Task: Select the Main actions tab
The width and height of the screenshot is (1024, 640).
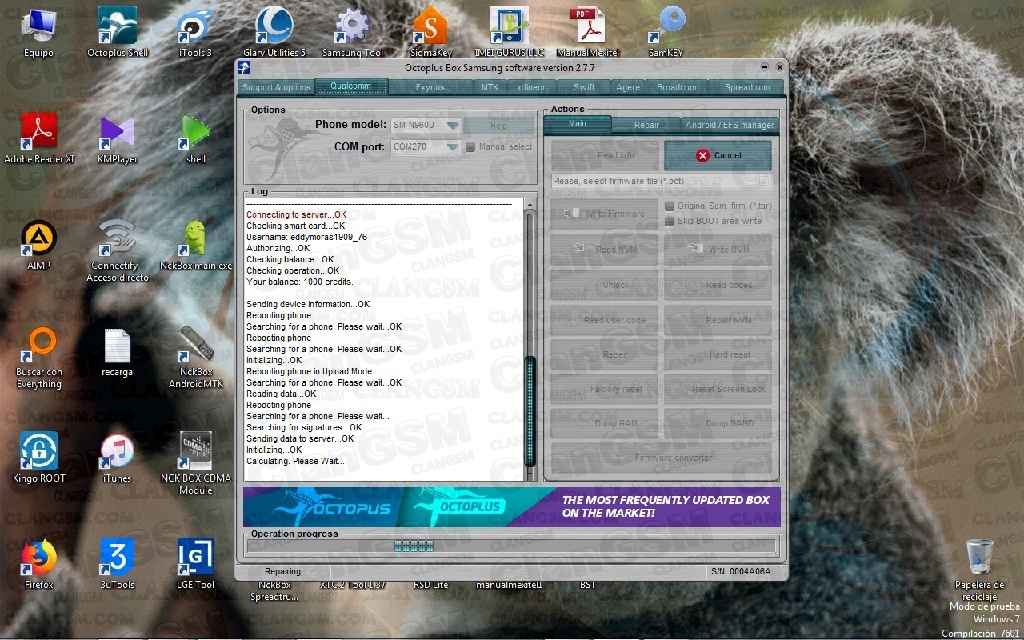Action: pos(577,124)
